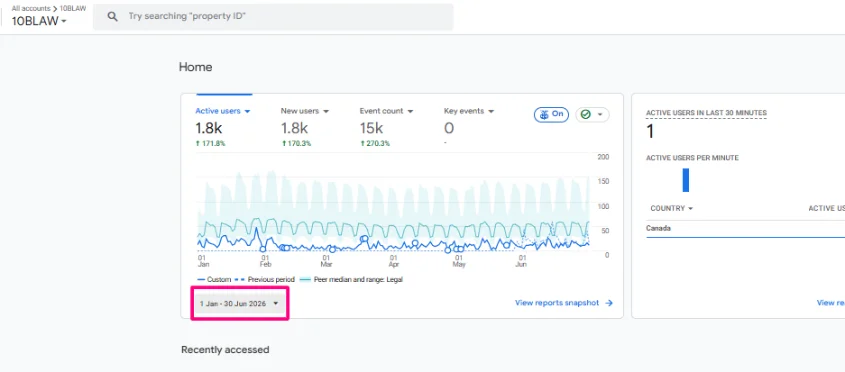This screenshot has height=372, width=845.
Task: Click the View reports snapshot arrow icon
Action: (609, 303)
